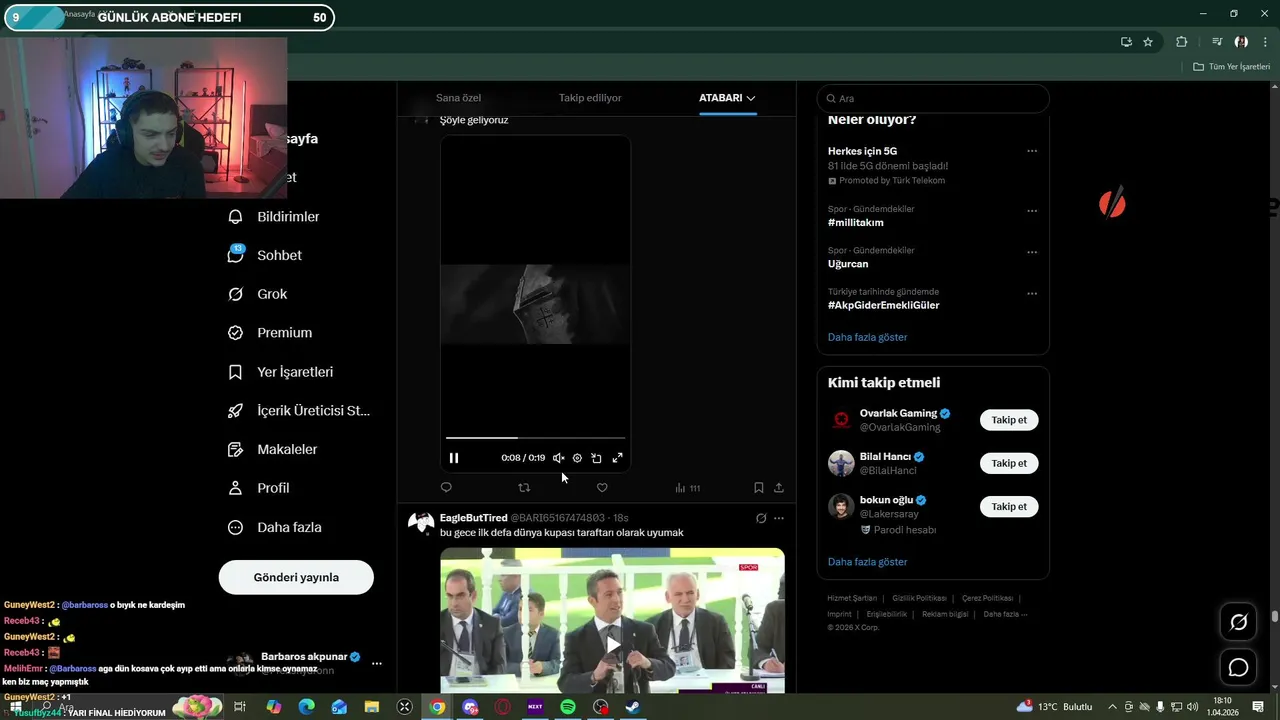Open the floating messages chat button
The width and height of the screenshot is (1280, 720).
coord(1238,667)
